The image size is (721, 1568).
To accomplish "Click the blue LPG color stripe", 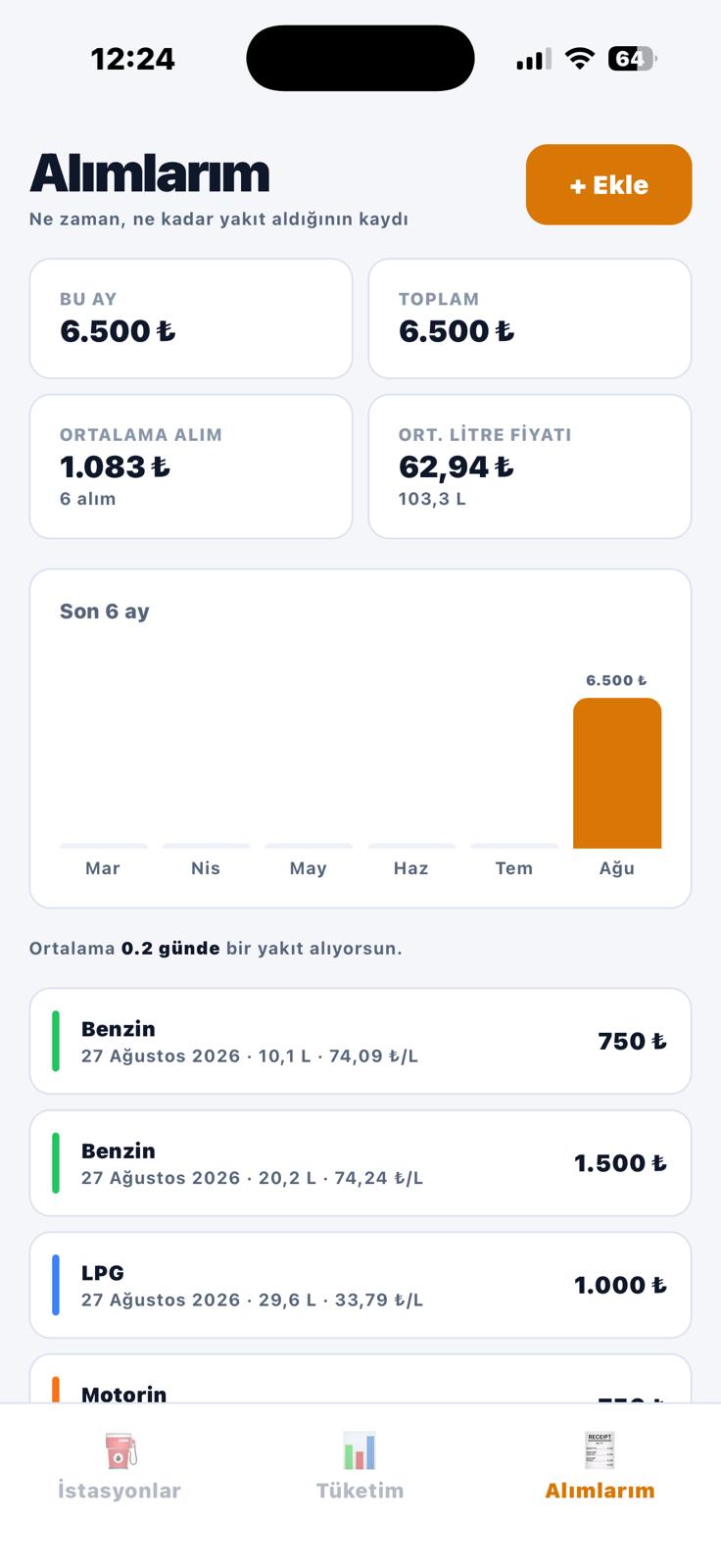I will (x=56, y=1285).
